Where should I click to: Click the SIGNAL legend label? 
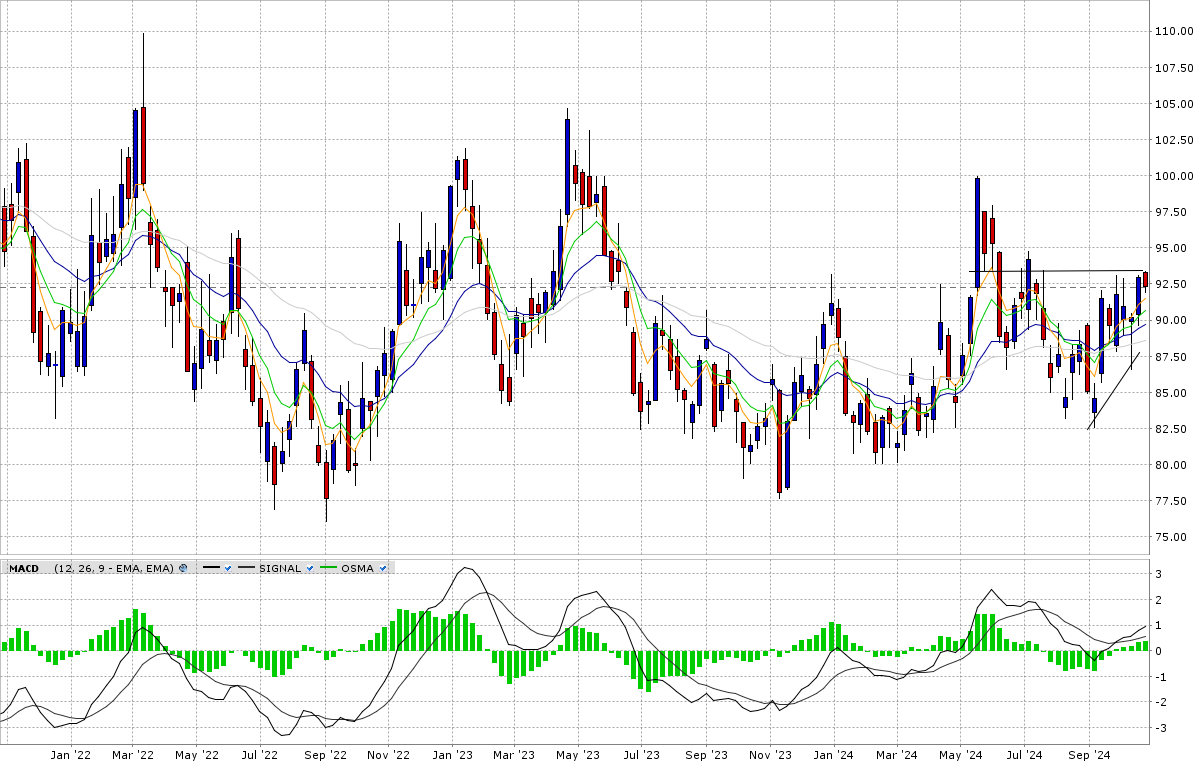[280, 568]
